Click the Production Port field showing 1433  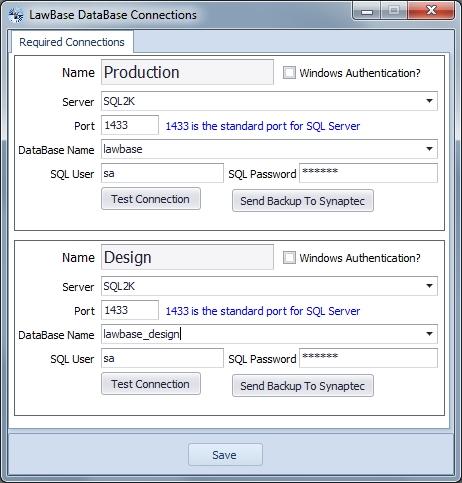tap(130, 125)
